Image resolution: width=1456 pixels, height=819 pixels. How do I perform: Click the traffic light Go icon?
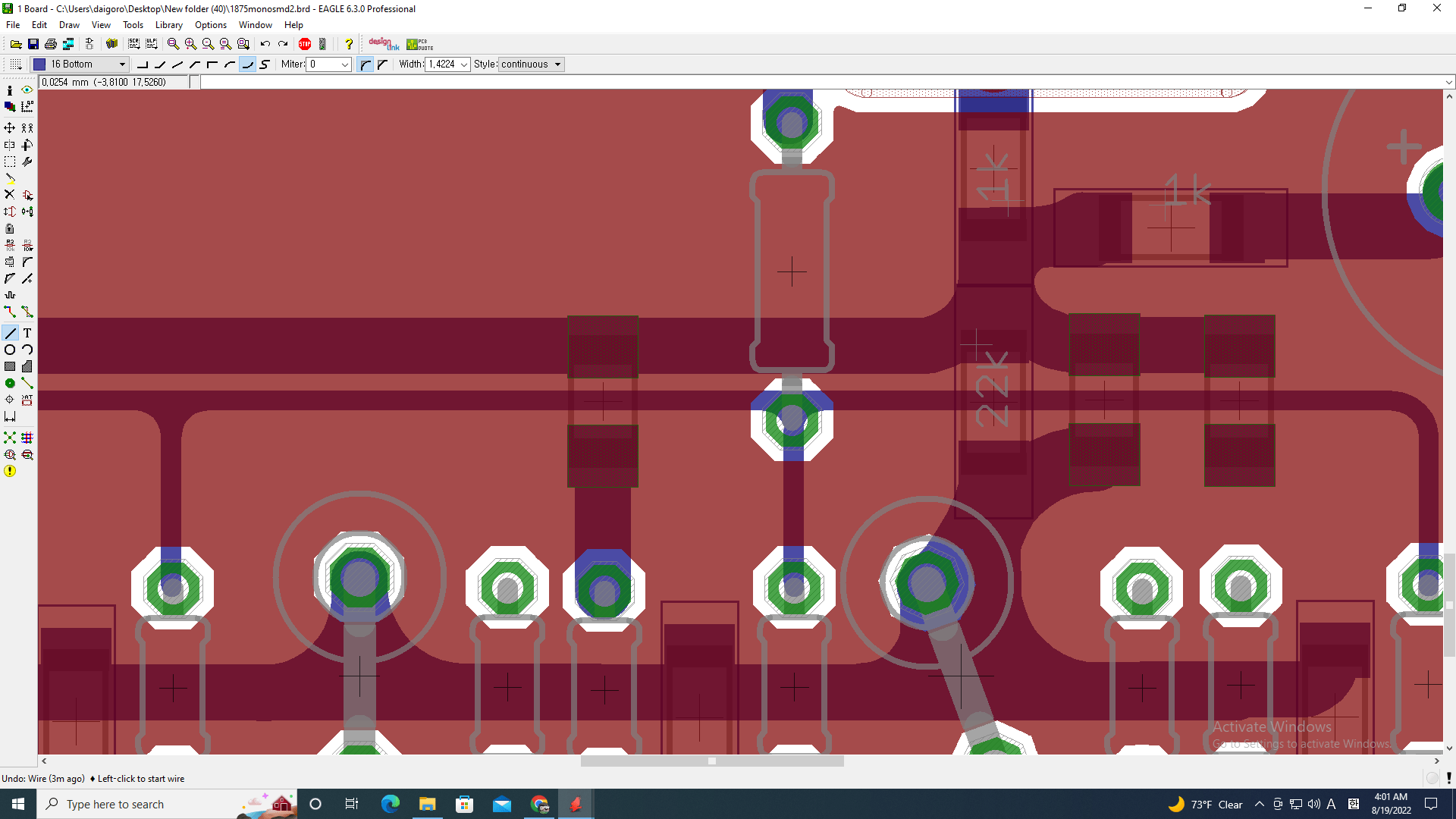(x=323, y=44)
